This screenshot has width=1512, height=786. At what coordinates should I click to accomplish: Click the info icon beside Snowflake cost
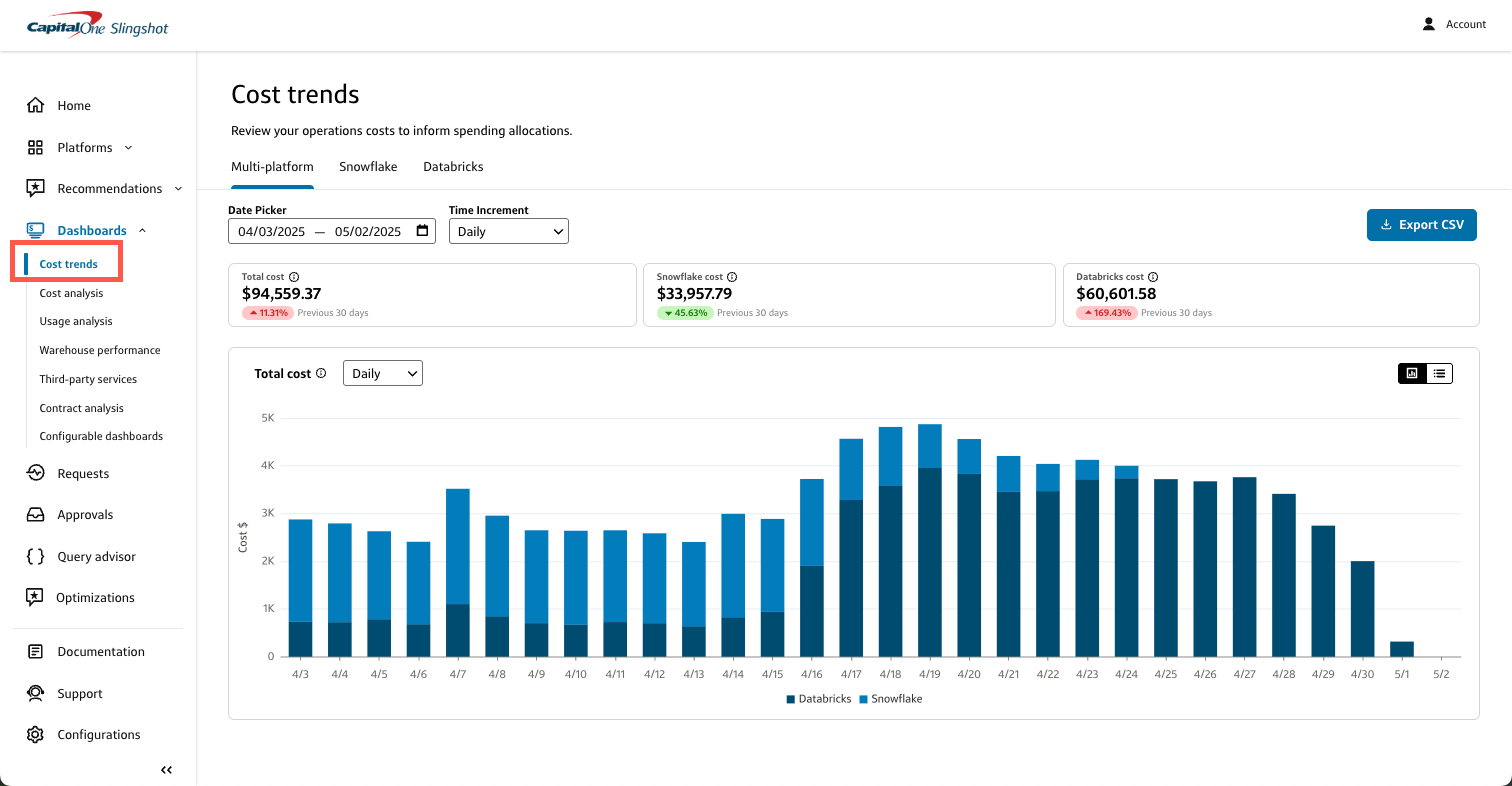[732, 277]
